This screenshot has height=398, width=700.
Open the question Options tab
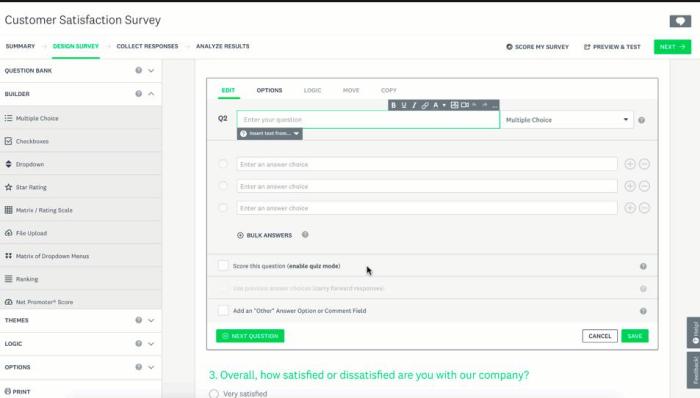pos(269,90)
